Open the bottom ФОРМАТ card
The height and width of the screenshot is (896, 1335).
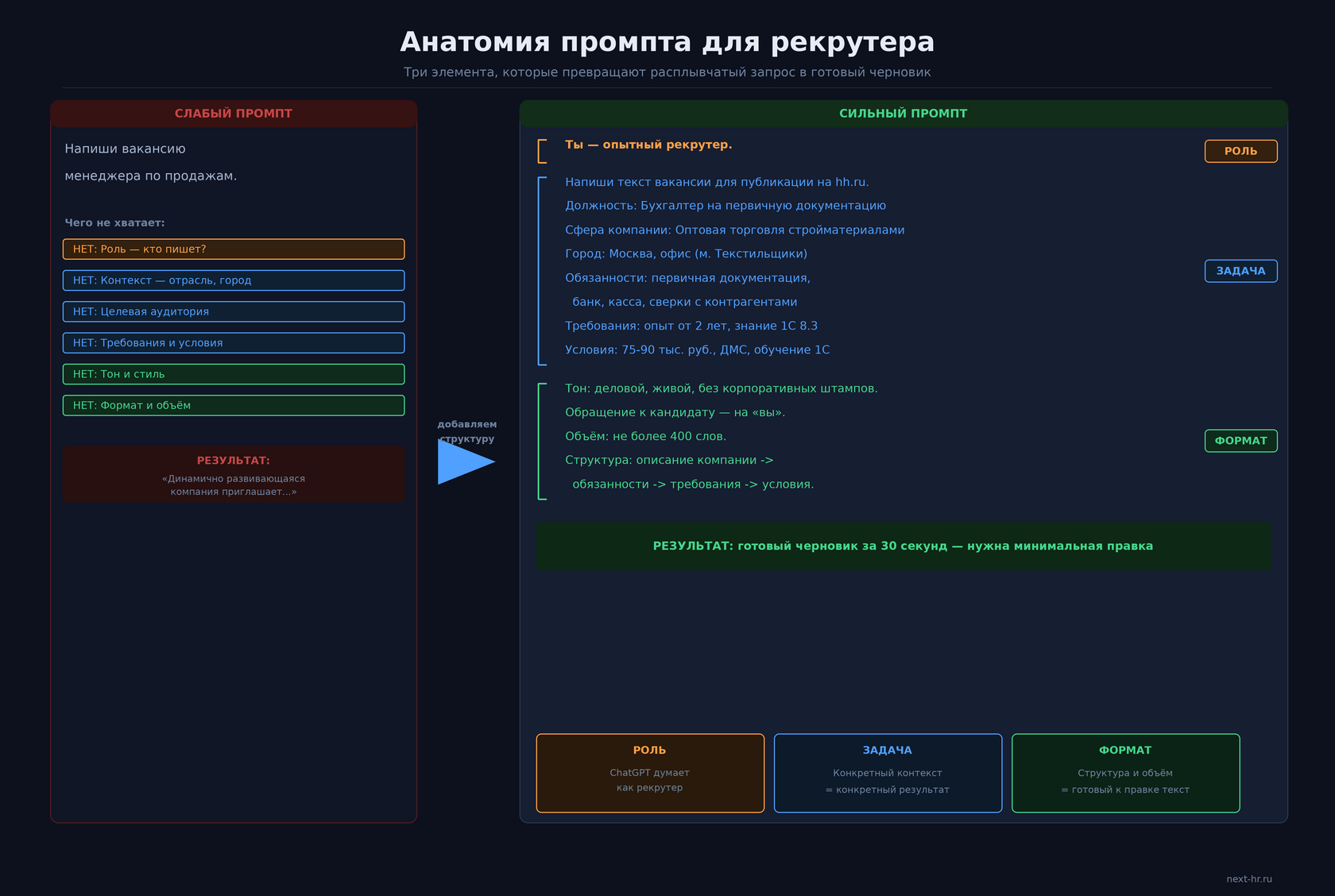tap(1125, 773)
